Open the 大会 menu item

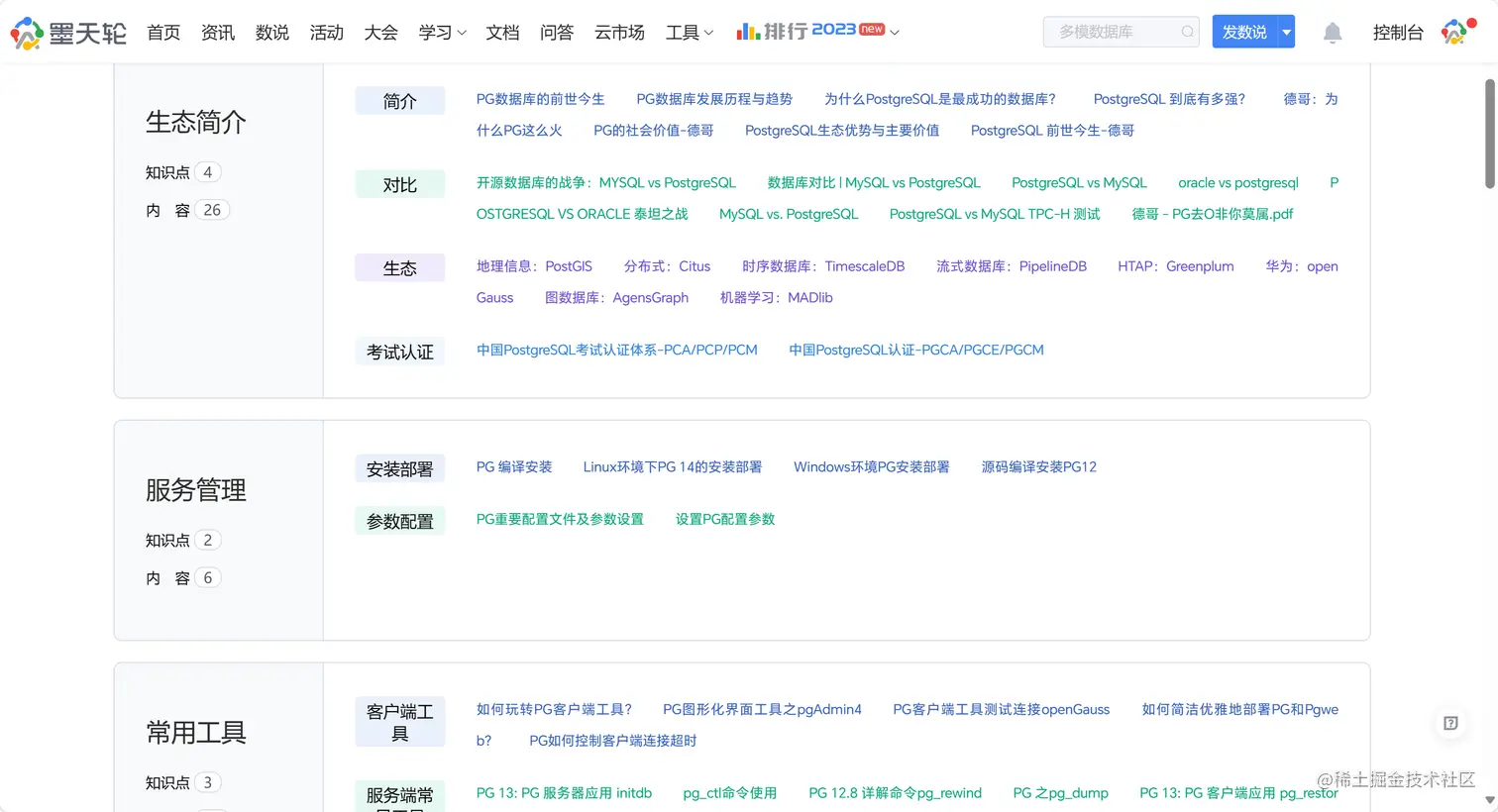click(x=381, y=33)
